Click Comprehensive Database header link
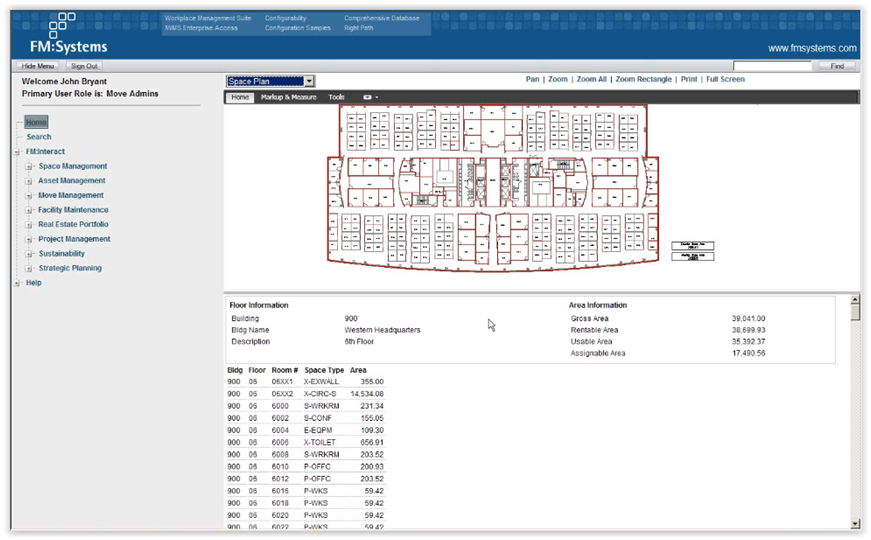The height and width of the screenshot is (540, 871). (382, 18)
